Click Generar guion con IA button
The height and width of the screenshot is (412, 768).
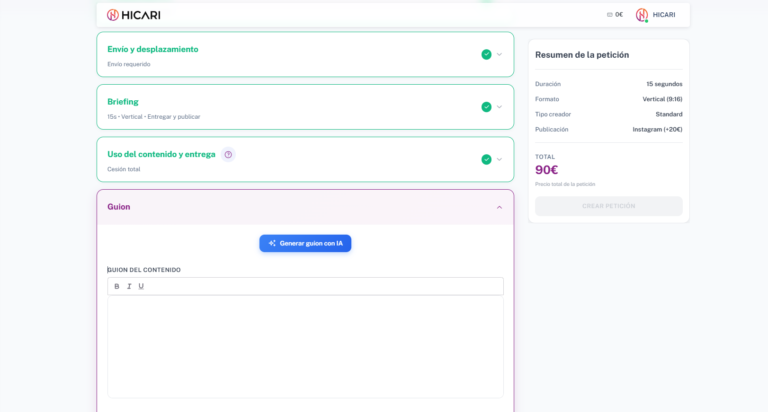coord(305,243)
